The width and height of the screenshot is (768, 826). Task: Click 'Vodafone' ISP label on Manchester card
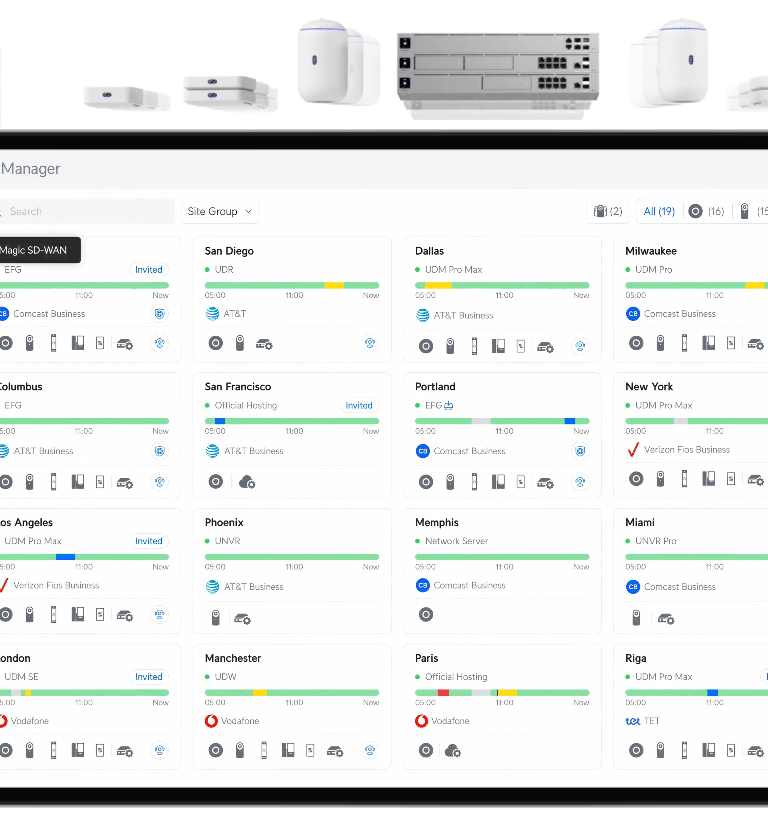240,721
